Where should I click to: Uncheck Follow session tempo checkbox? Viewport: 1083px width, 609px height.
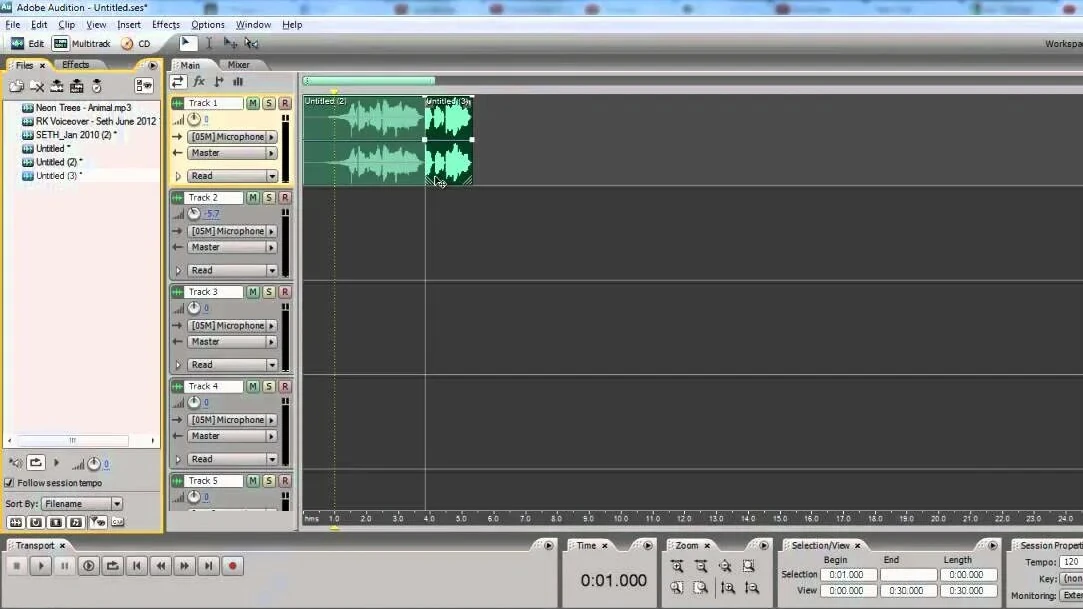pos(10,483)
